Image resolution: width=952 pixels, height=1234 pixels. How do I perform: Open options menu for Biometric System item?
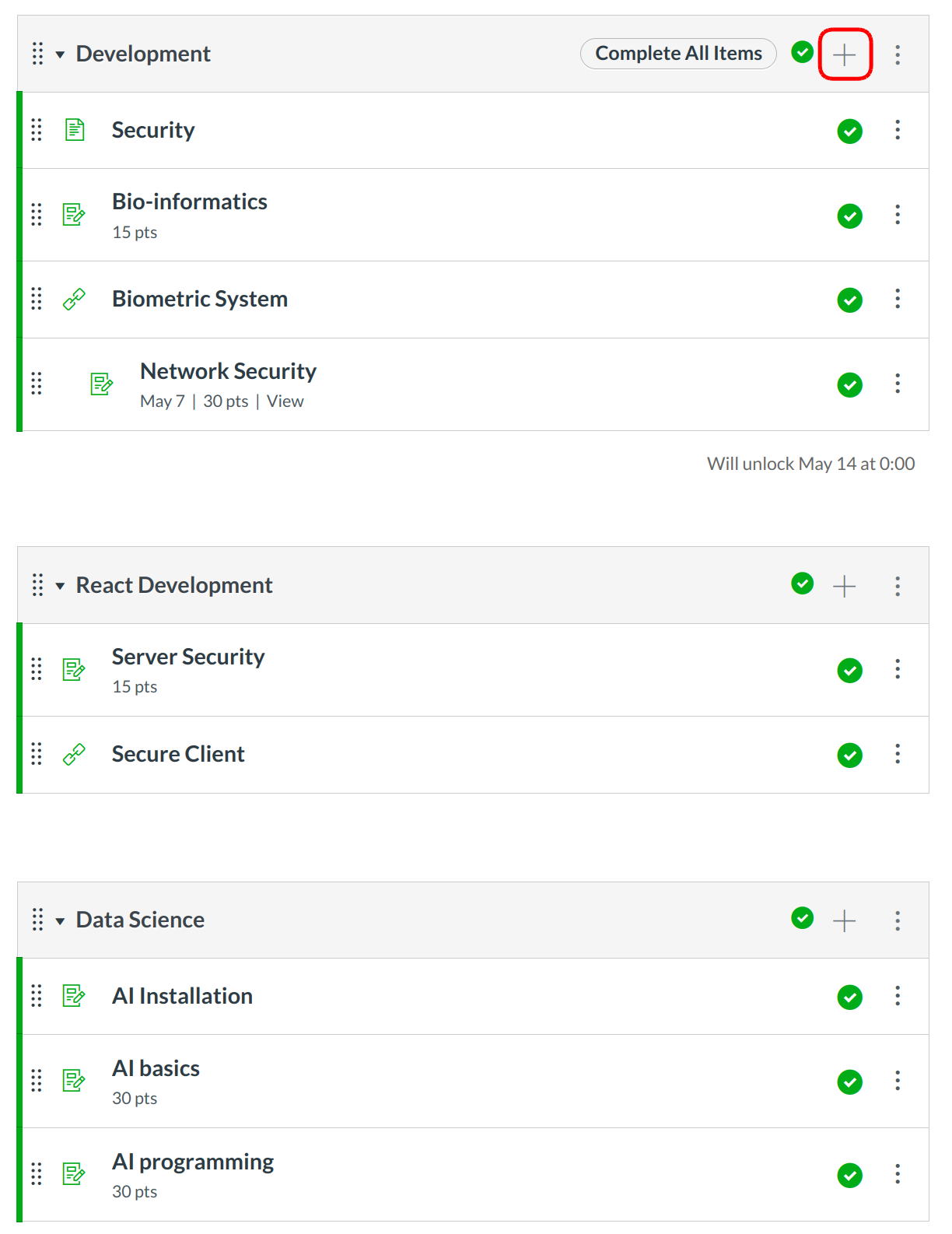(x=898, y=300)
